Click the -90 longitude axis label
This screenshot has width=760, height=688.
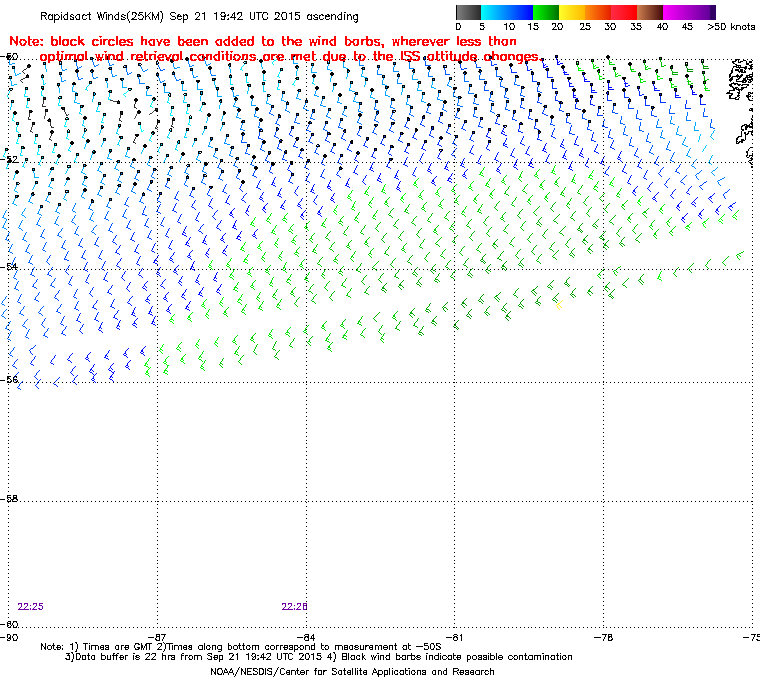(8, 637)
